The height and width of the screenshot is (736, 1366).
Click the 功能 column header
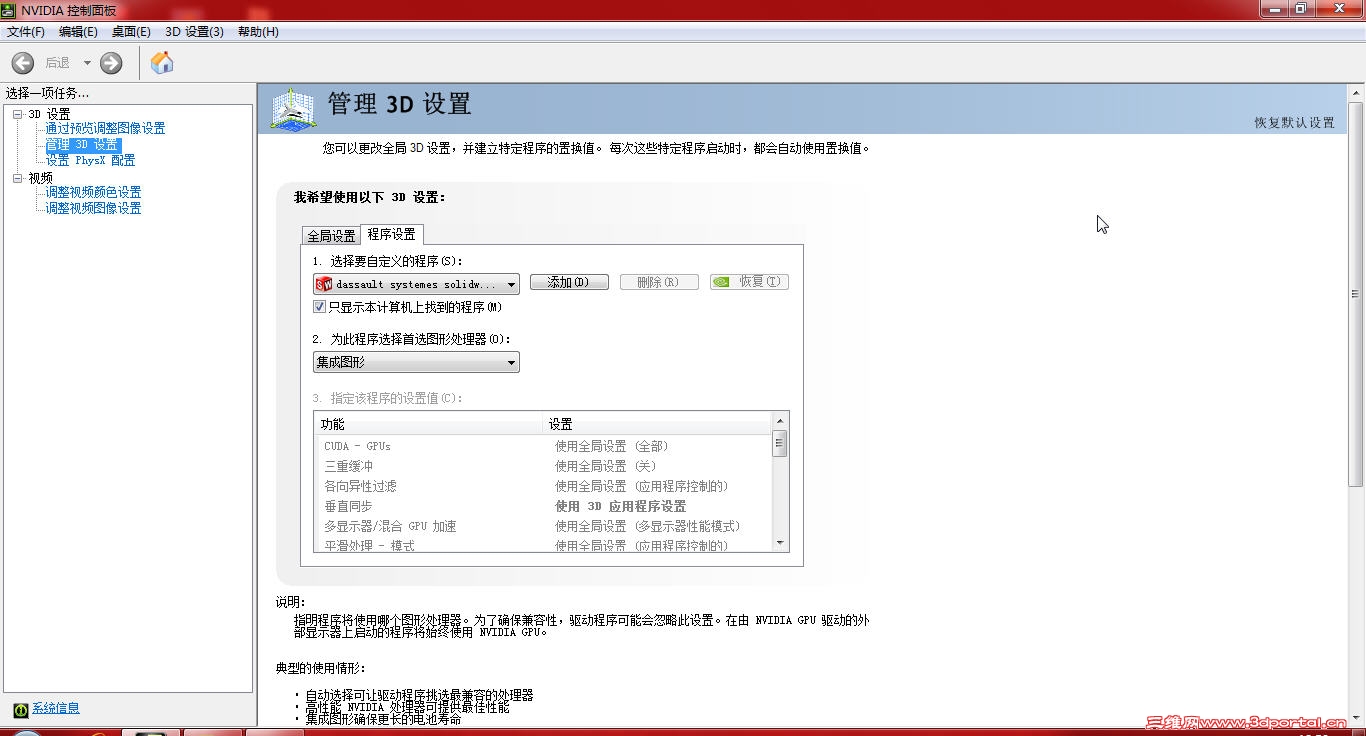[x=428, y=424]
